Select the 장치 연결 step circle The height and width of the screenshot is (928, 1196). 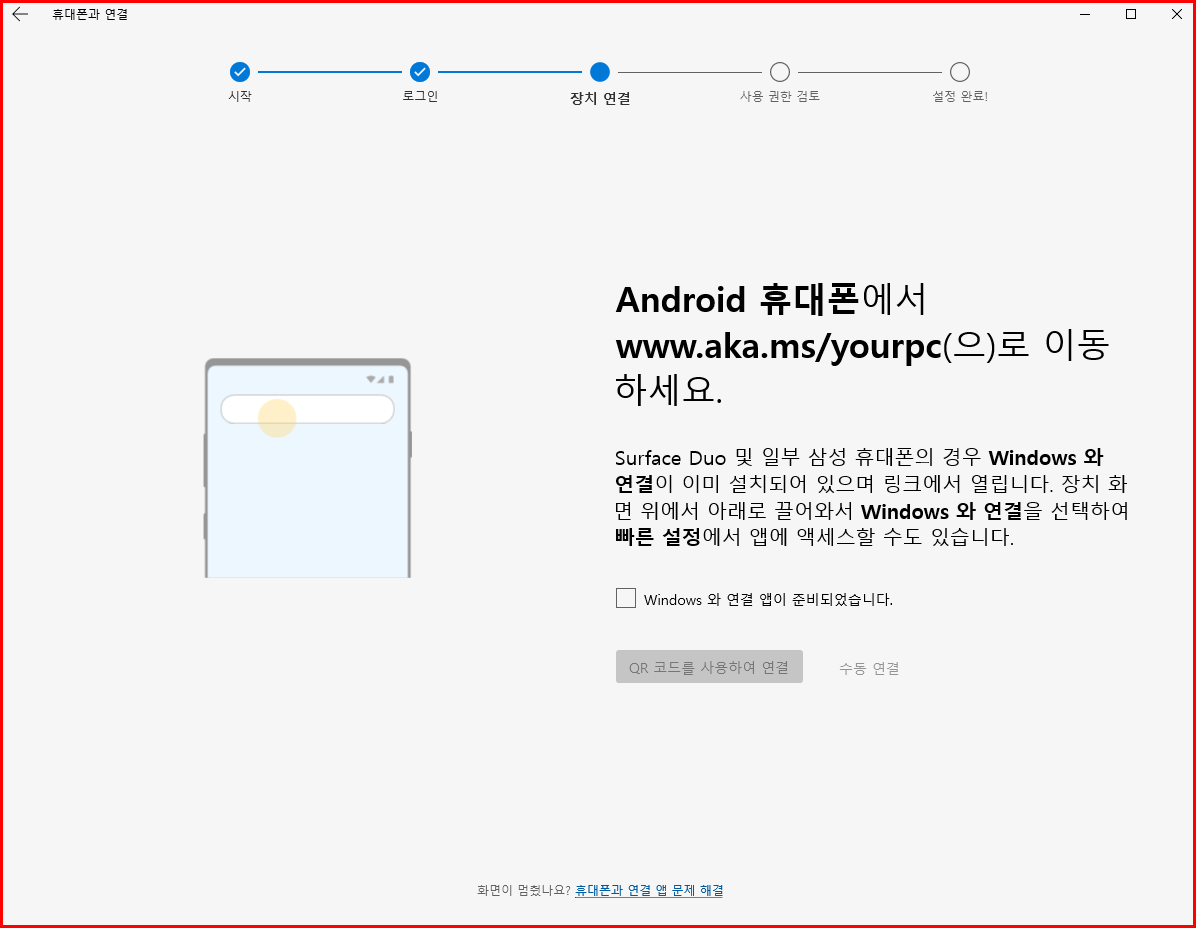pos(600,72)
